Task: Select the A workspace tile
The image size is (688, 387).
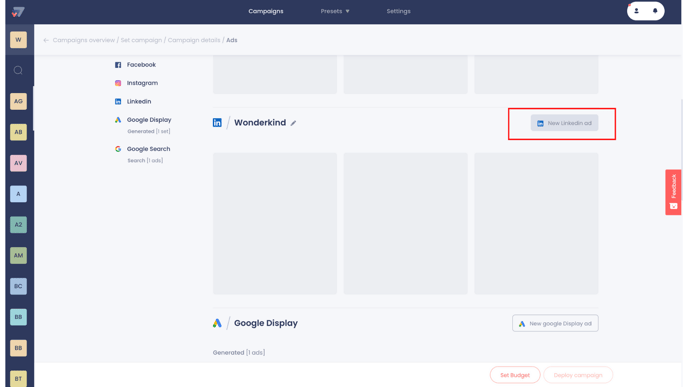Action: point(18,194)
